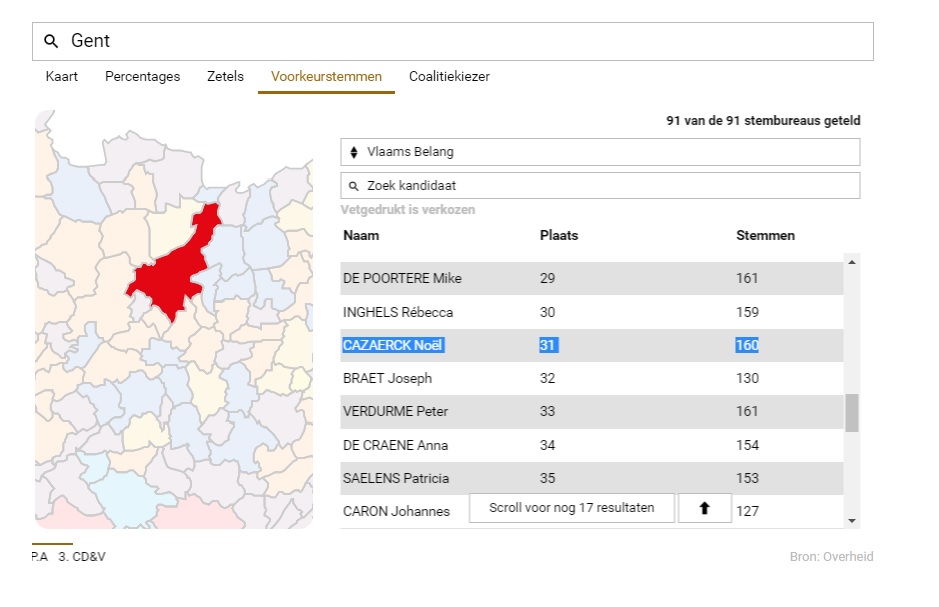Click the highlighted place number 31
This screenshot has width=939, height=607.
[548, 345]
